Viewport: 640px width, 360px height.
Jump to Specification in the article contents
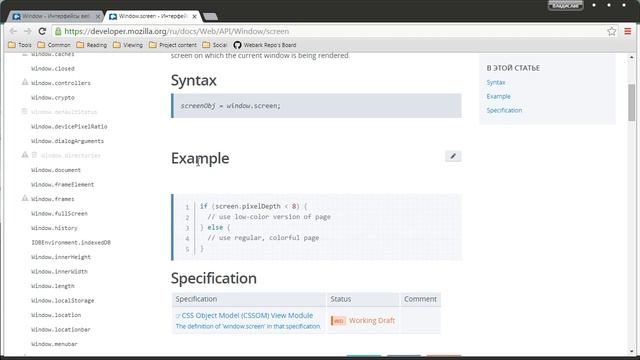[x=504, y=110]
